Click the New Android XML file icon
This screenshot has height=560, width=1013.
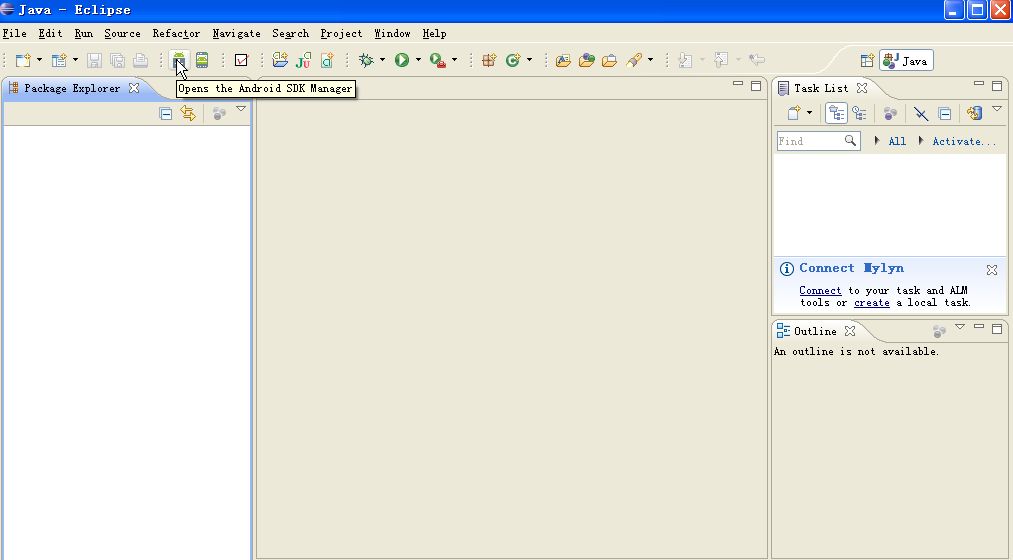[x=280, y=60]
